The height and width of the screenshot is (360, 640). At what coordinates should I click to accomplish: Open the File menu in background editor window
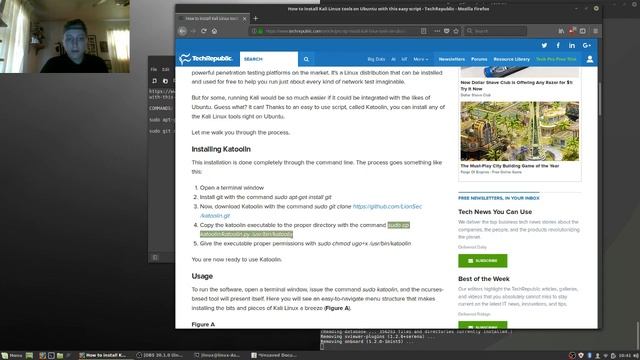(153, 69)
